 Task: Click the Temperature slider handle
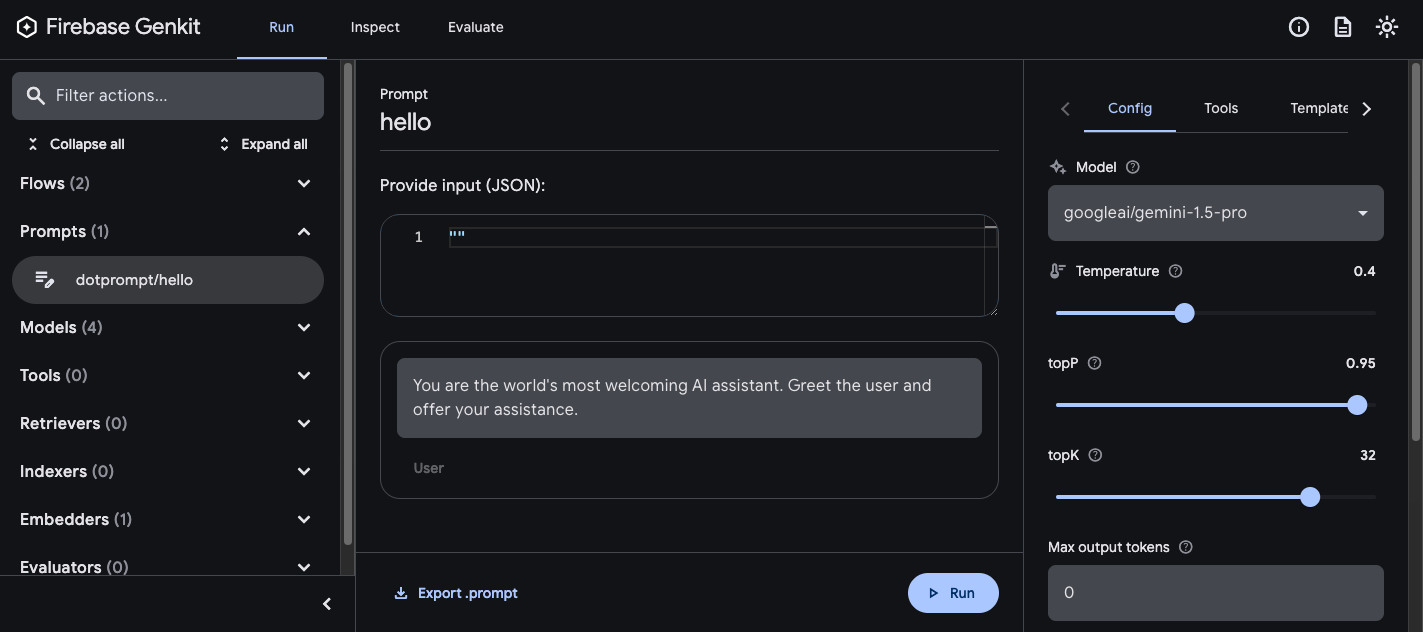[1185, 313]
